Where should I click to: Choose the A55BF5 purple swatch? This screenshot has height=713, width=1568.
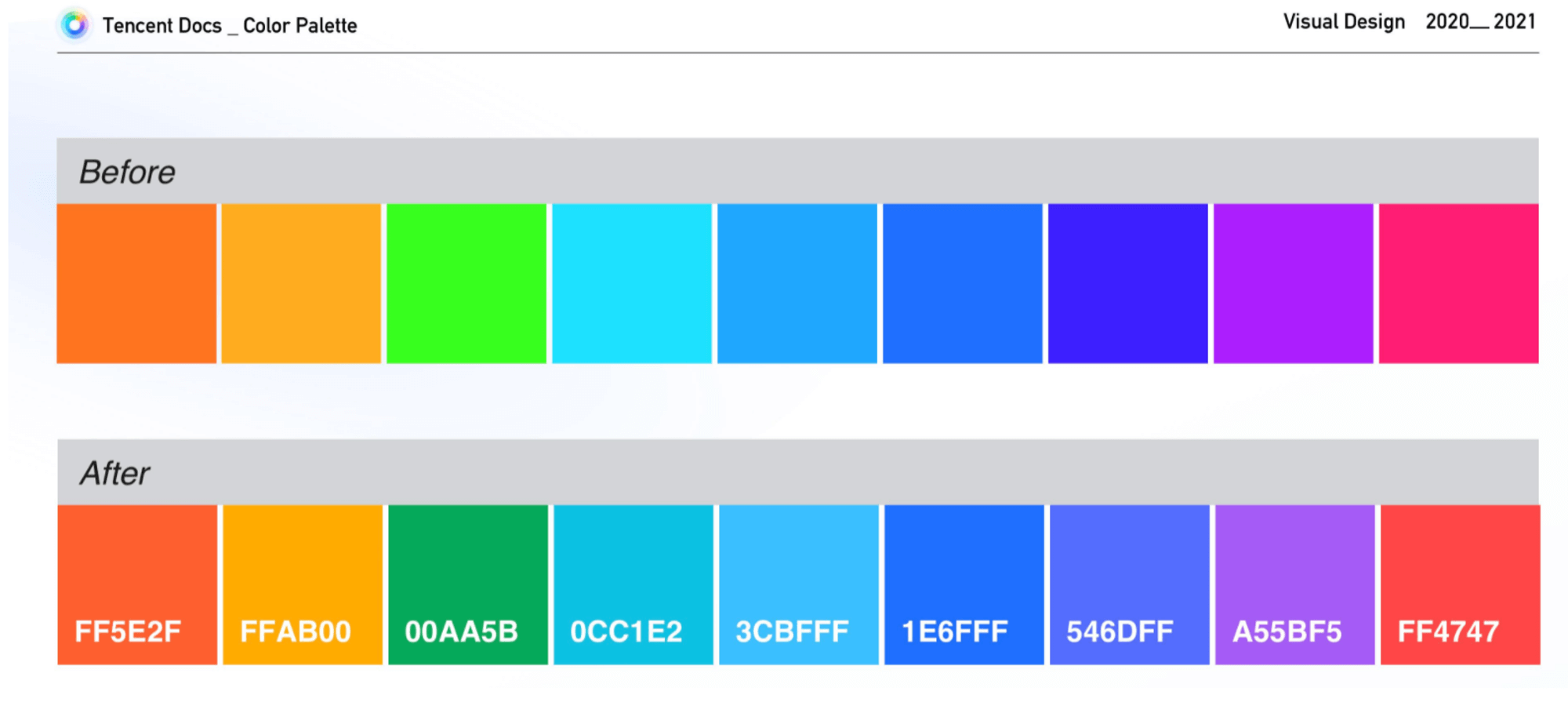(x=1295, y=584)
